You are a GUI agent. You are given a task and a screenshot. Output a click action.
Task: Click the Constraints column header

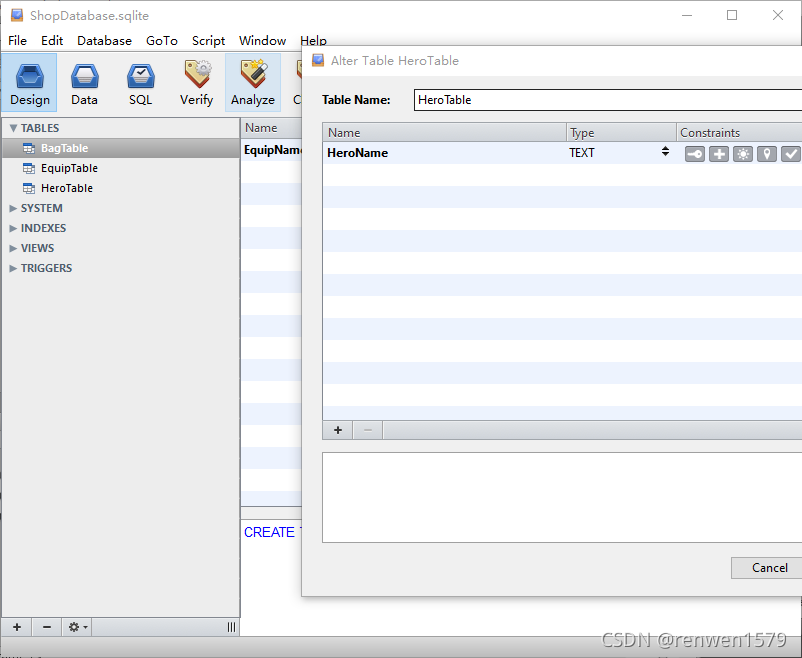pos(740,133)
